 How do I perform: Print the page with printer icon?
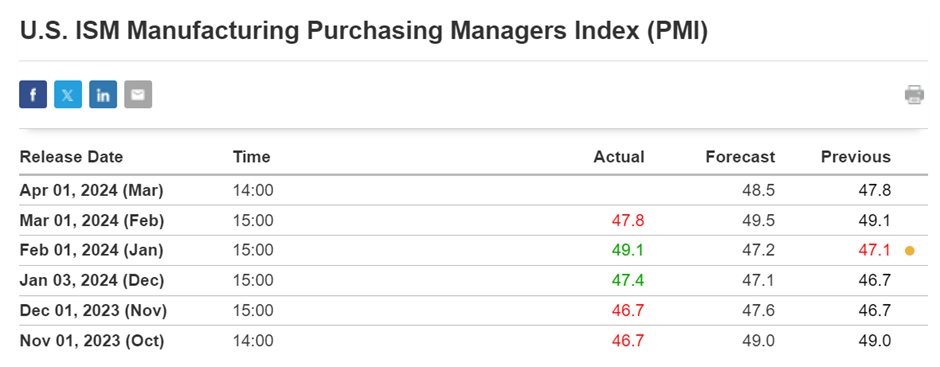[x=914, y=95]
